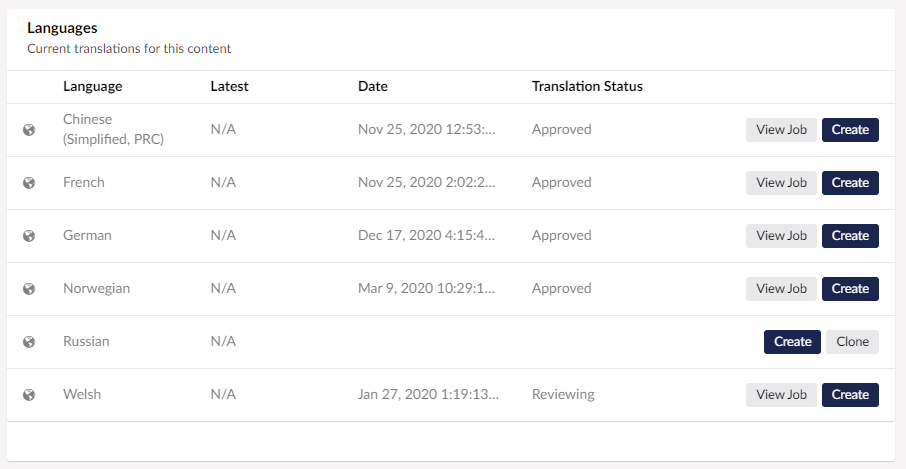906x469 pixels.
Task: View the French translation job
Action: click(x=781, y=183)
